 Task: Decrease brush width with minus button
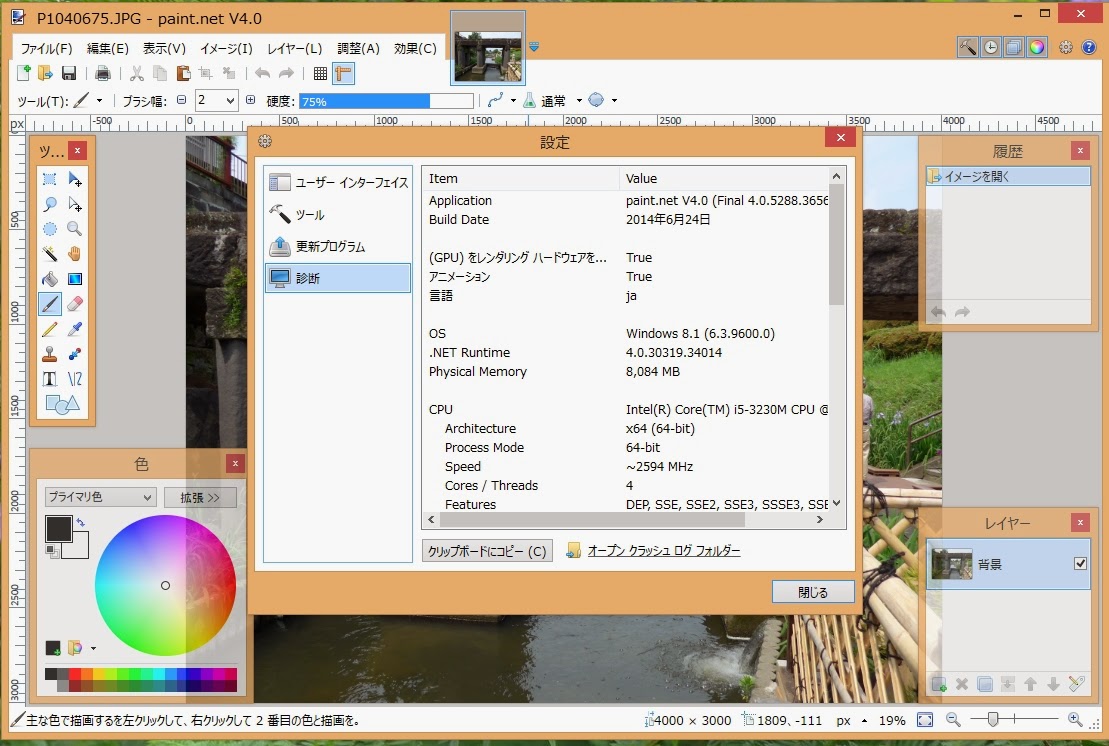(x=181, y=100)
